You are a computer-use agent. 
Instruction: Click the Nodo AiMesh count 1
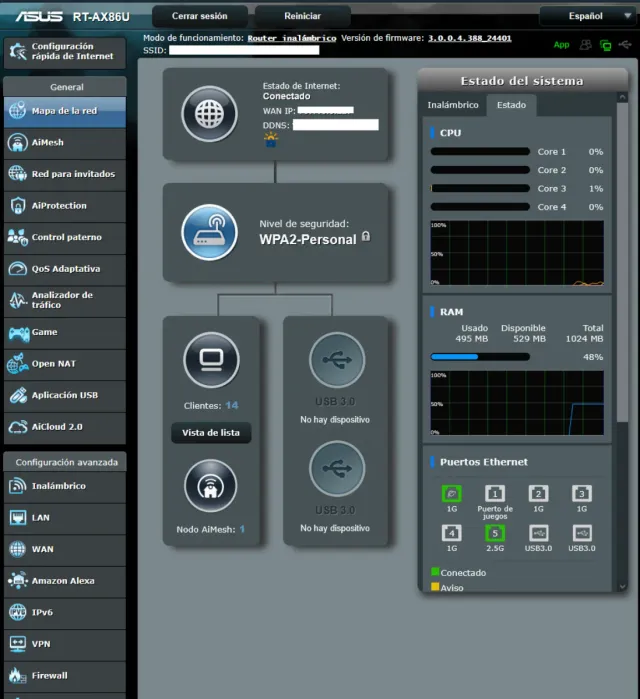coord(242,529)
